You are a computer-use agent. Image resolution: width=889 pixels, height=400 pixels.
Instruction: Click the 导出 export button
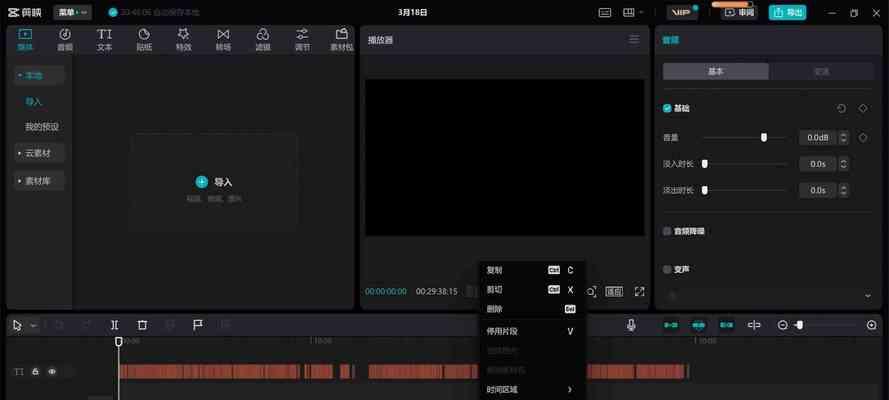point(788,12)
